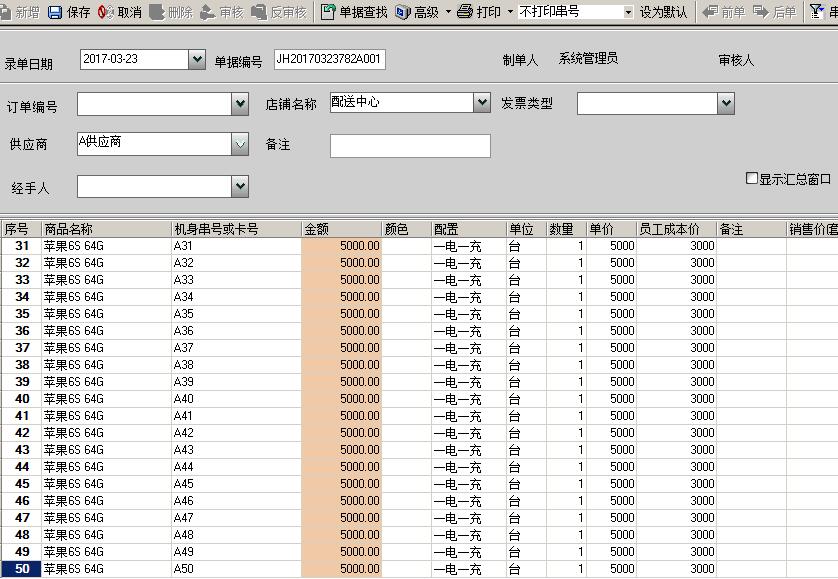This screenshot has height=579, width=838.
Task: Click serial number cell A50
Action: 236,569
